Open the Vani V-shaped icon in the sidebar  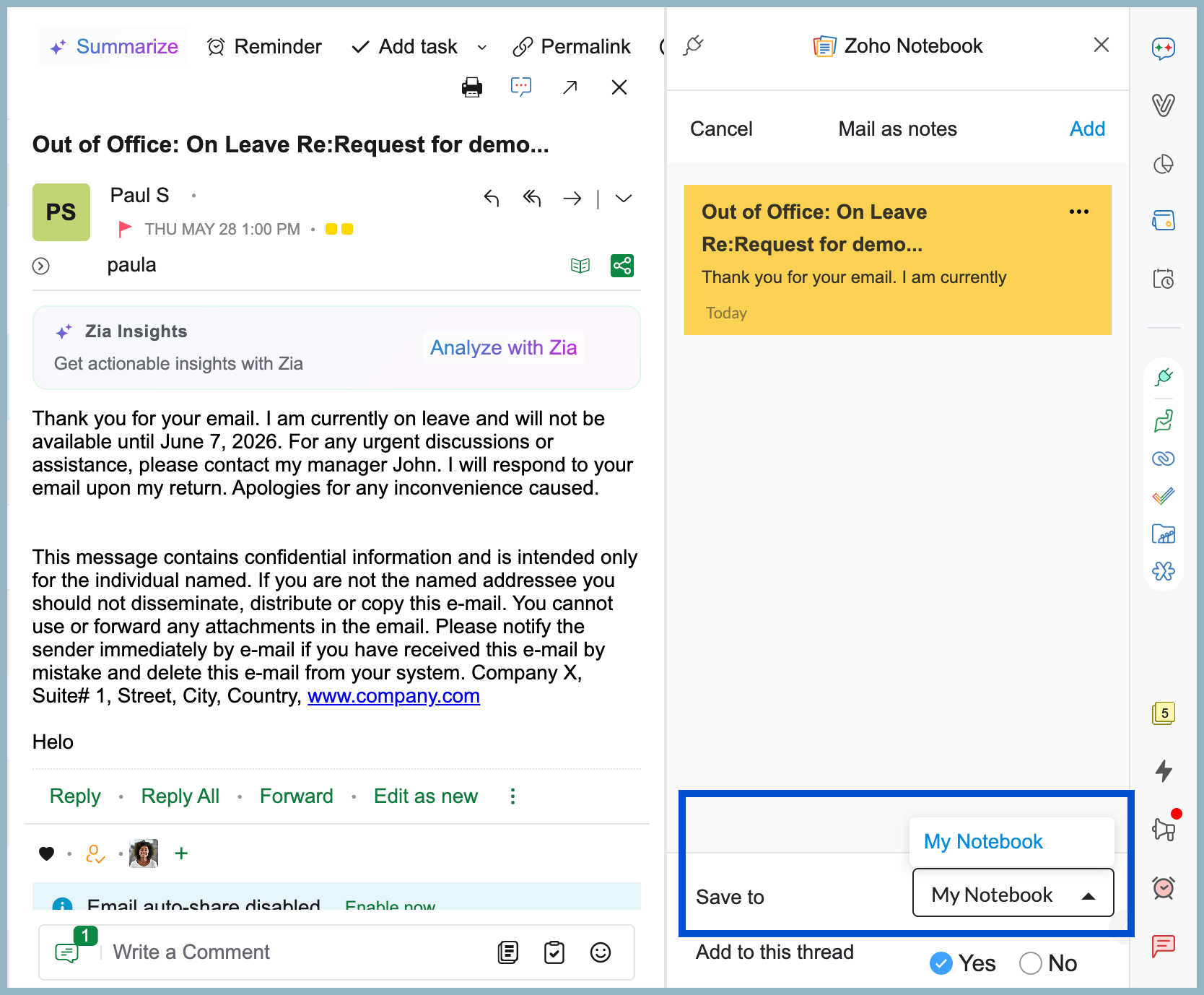click(1164, 105)
